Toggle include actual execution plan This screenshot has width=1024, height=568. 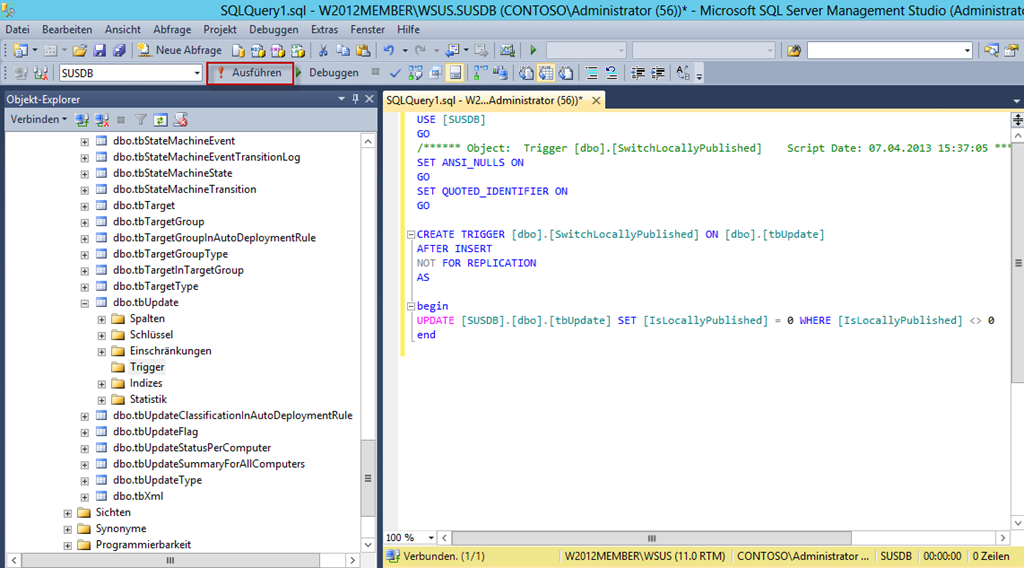coord(480,73)
